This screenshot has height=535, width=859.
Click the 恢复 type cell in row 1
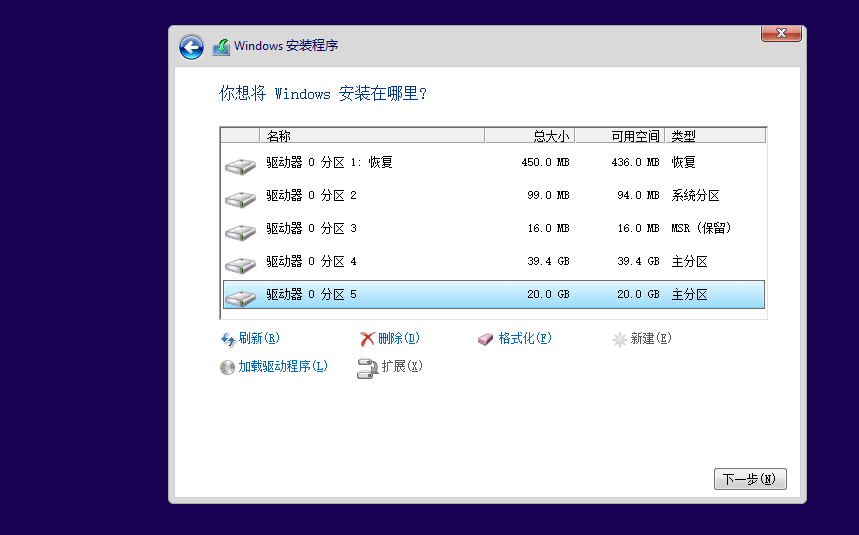(x=683, y=163)
